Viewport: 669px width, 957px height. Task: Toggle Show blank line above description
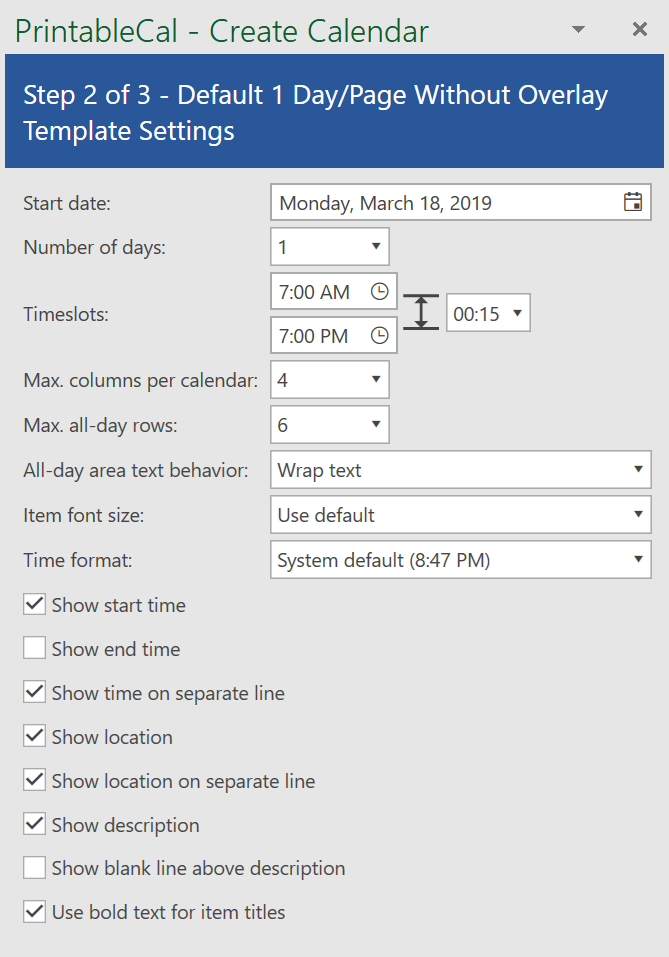click(34, 867)
